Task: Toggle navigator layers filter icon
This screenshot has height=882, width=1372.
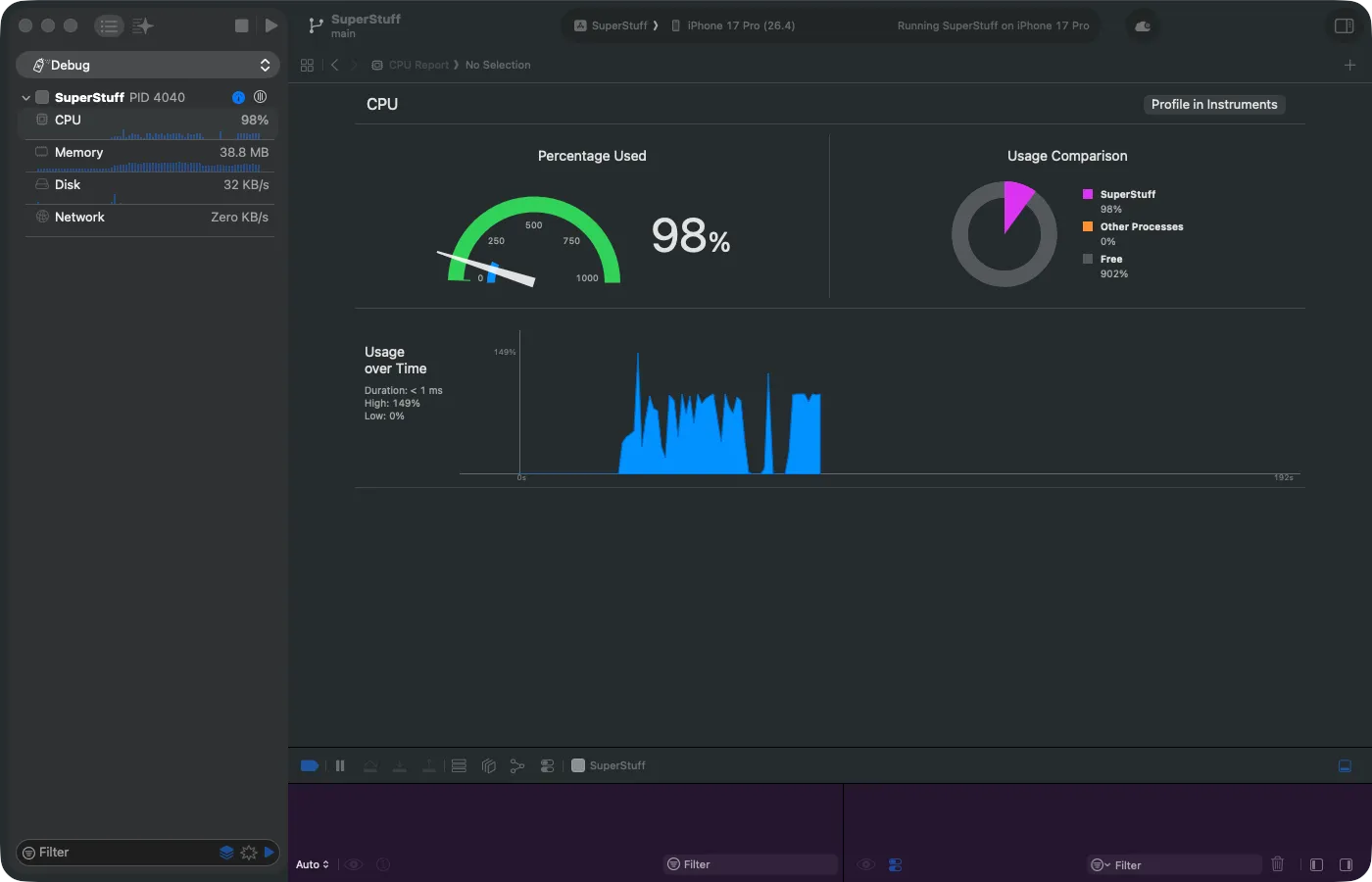Action: click(226, 853)
